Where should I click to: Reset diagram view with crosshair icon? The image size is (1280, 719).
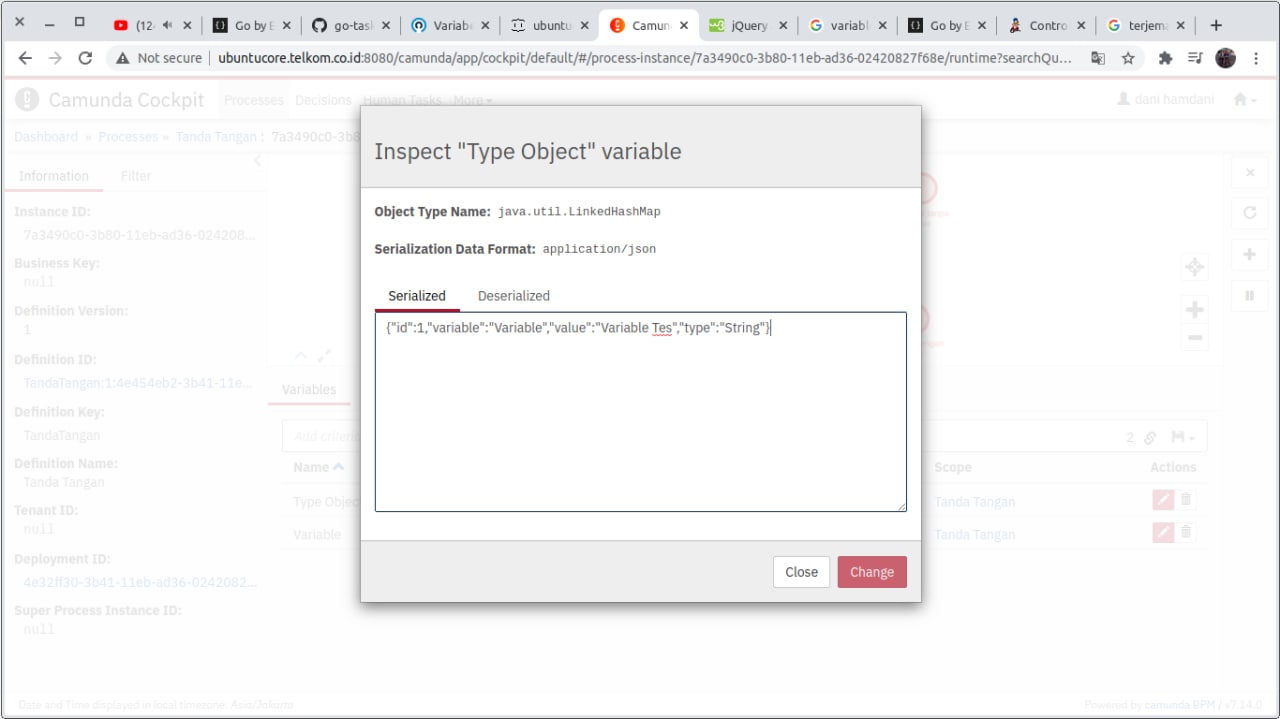tap(1194, 267)
